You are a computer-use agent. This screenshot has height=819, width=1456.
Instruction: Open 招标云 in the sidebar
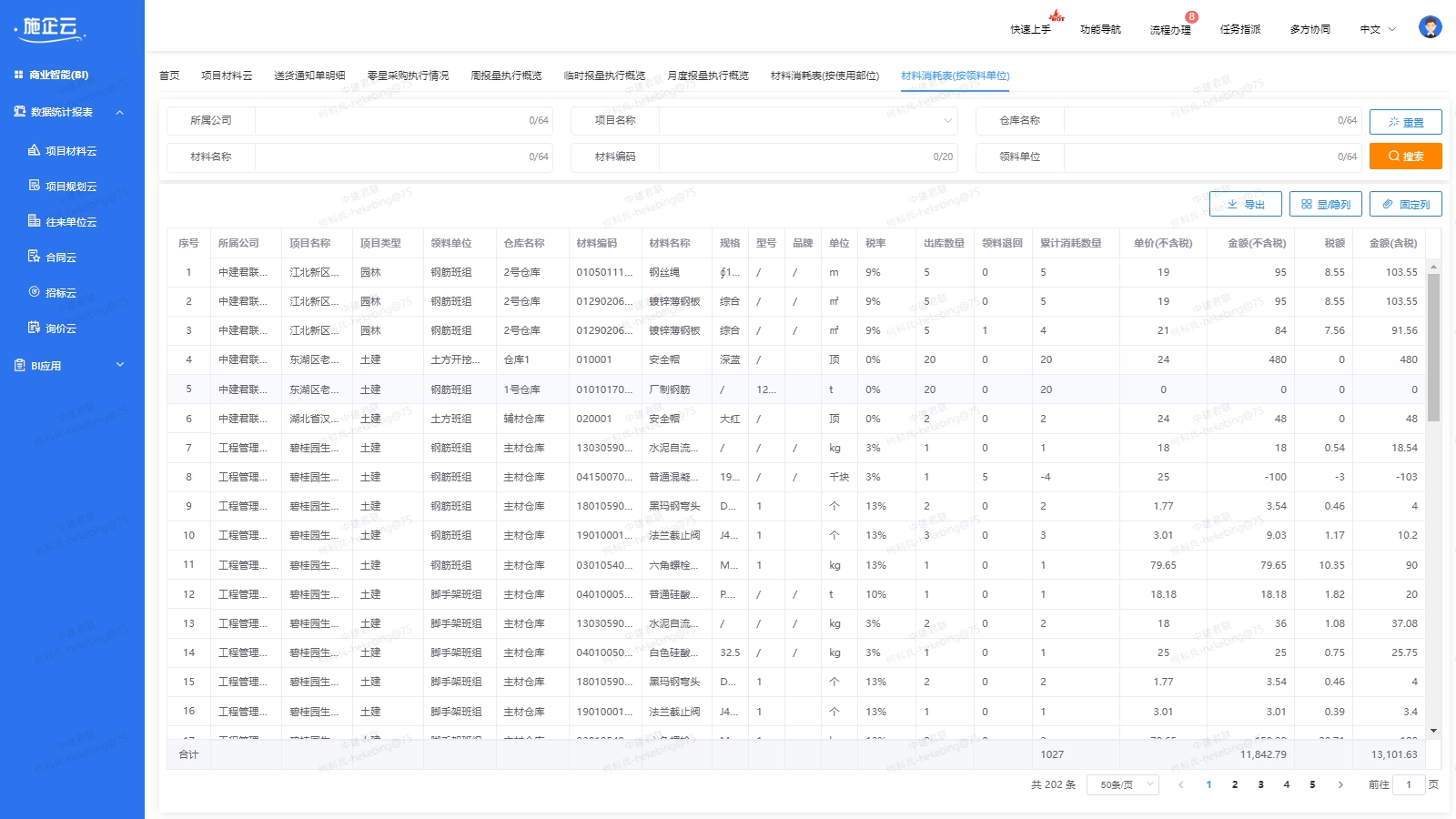pos(60,293)
